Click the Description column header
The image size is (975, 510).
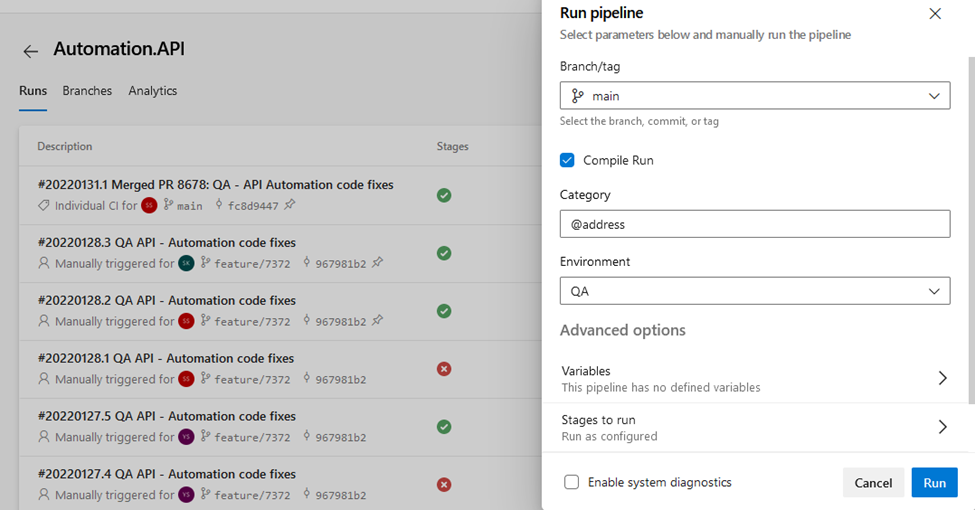tap(65, 146)
